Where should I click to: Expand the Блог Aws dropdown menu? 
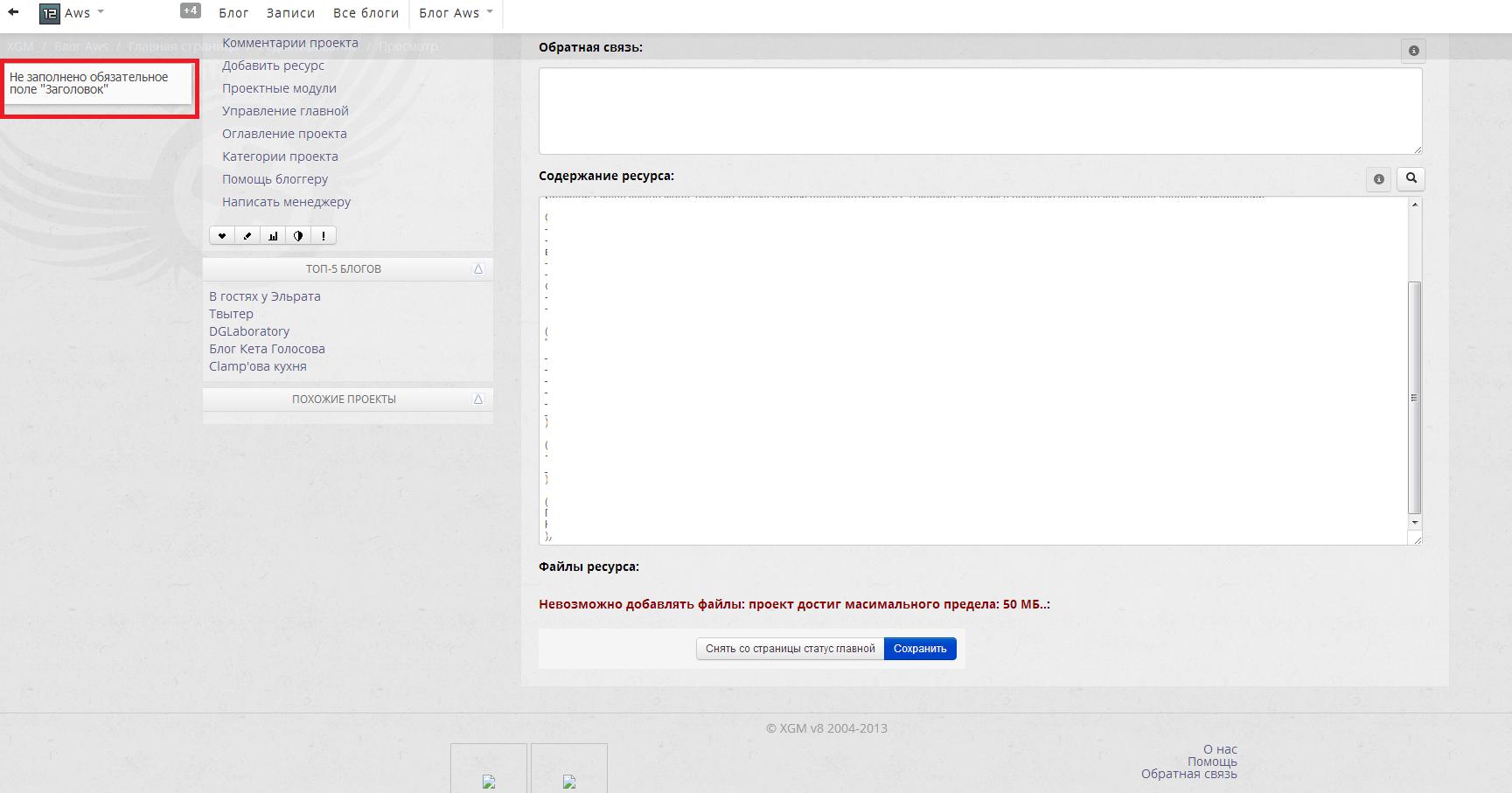(456, 13)
